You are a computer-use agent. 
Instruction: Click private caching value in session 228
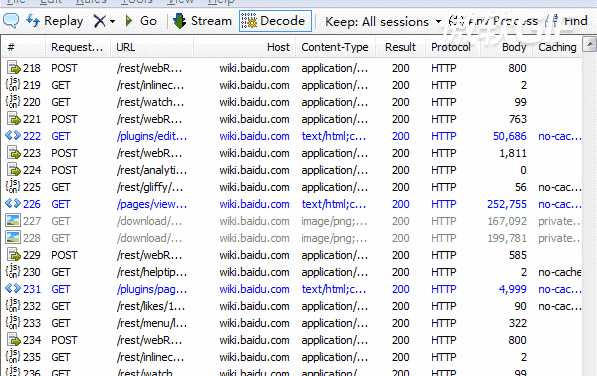point(559,238)
